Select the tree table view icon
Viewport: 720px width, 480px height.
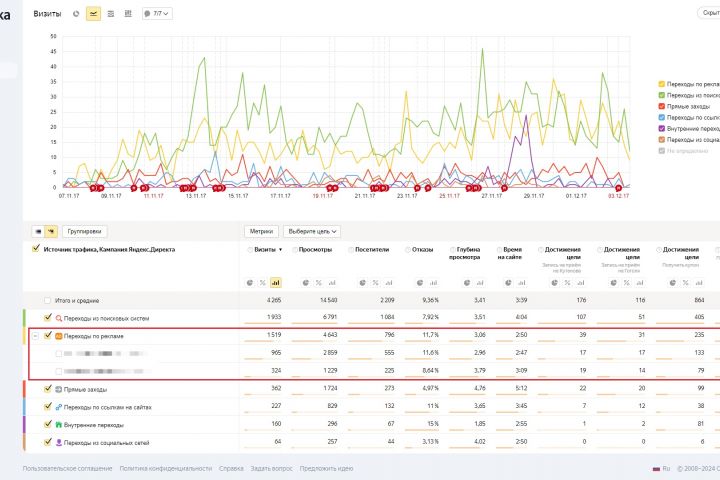pyautogui.click(x=51, y=232)
